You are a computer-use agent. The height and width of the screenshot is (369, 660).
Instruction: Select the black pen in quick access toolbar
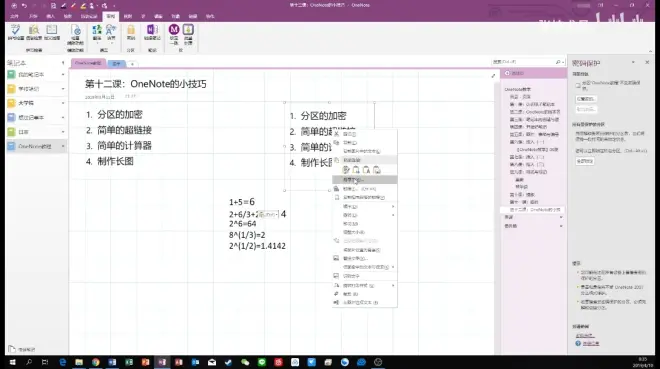(64, 5)
